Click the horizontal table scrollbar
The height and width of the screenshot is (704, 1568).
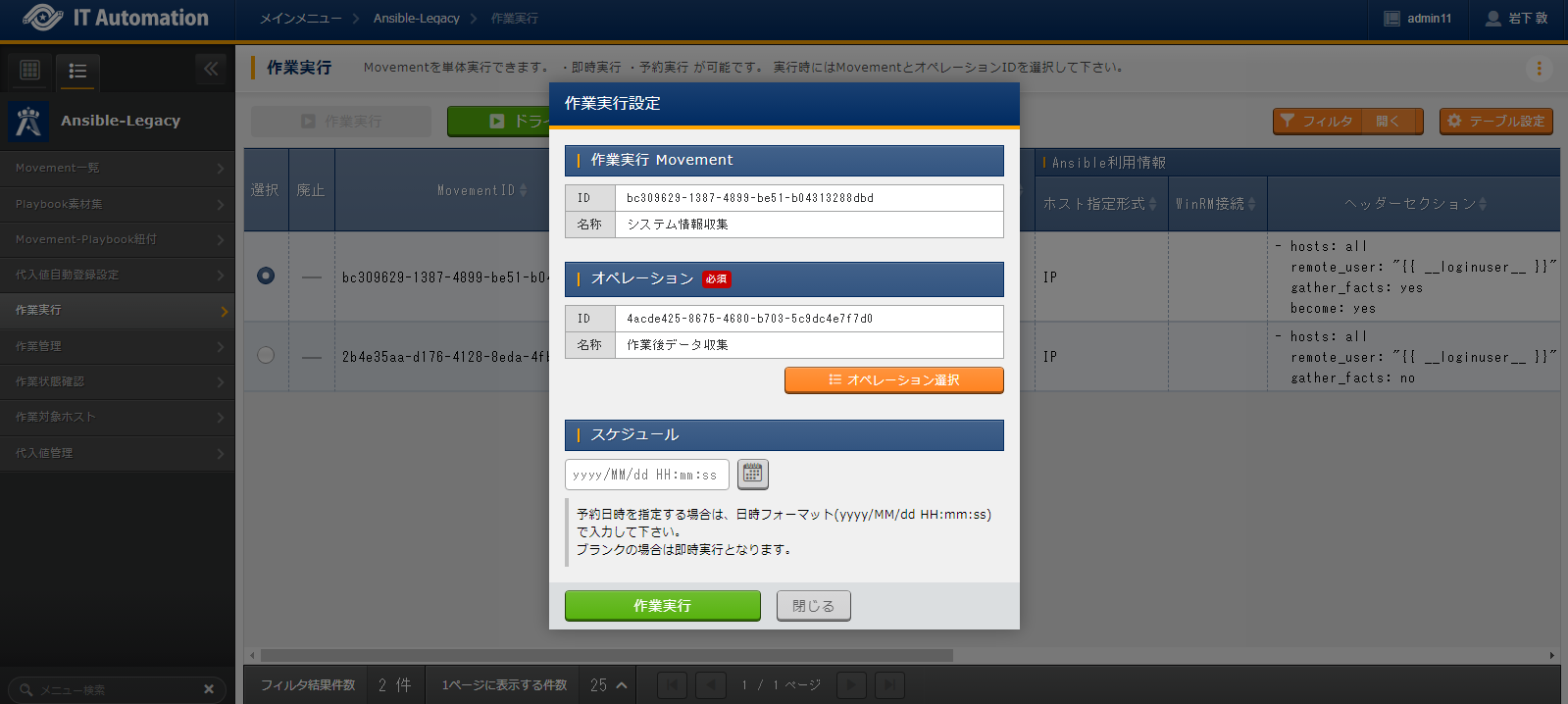606,655
